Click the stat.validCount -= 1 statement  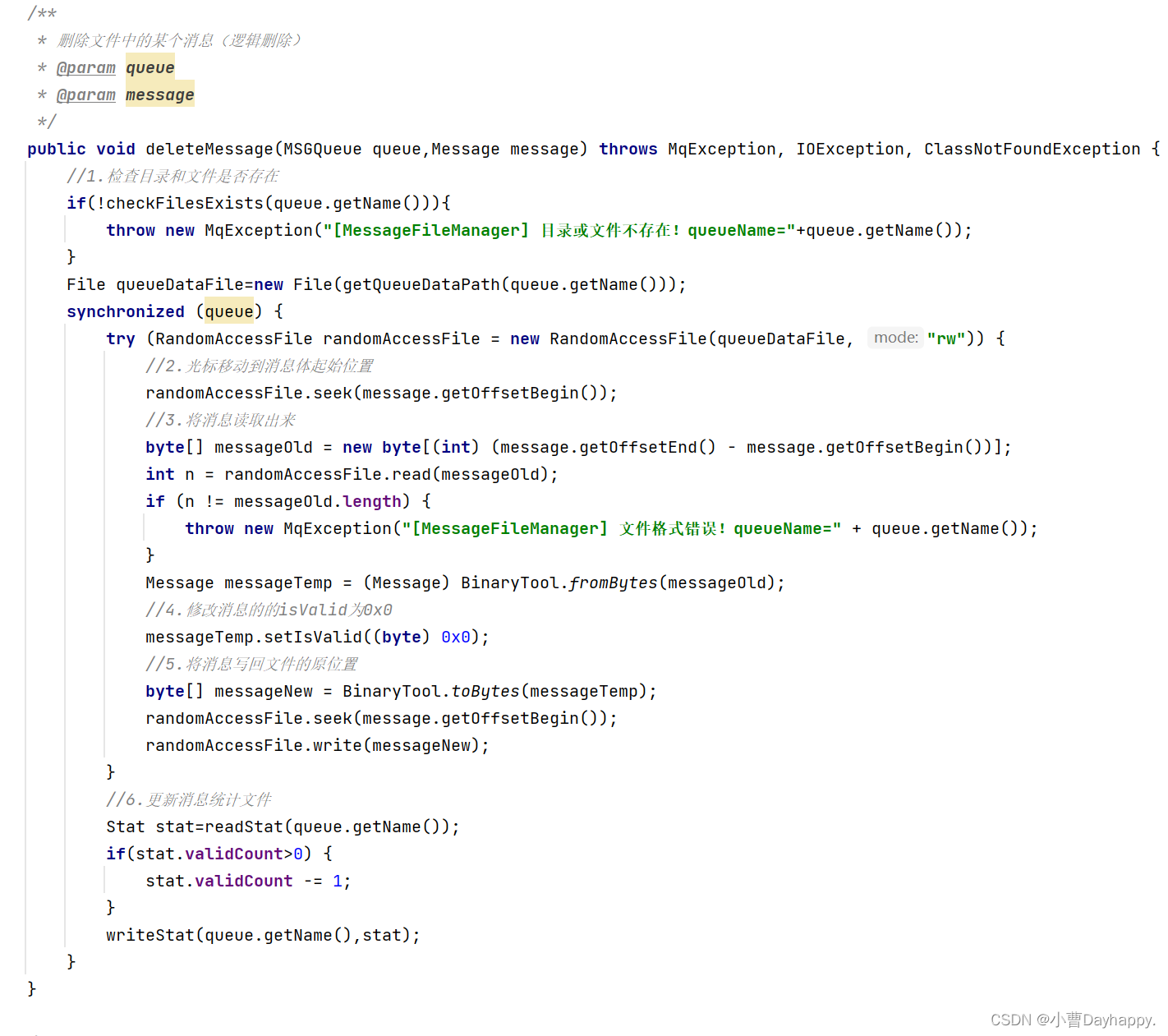click(x=248, y=881)
